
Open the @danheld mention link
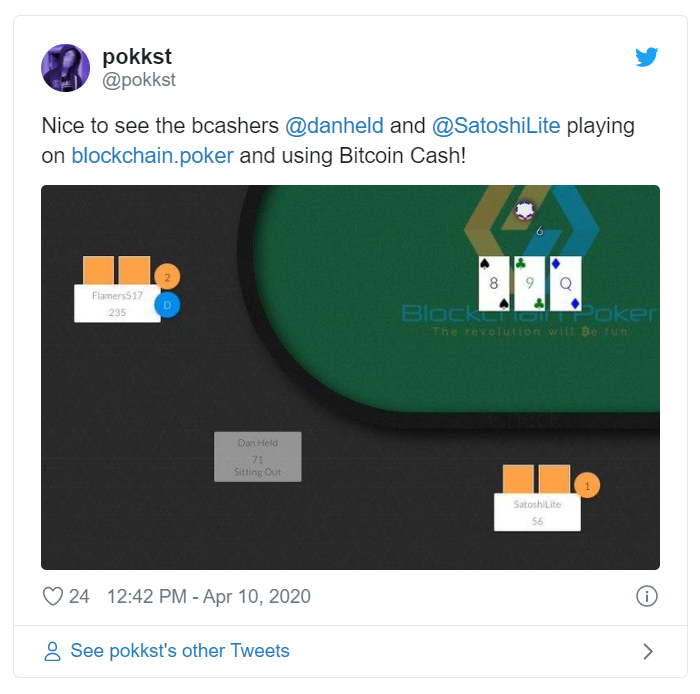(334, 126)
